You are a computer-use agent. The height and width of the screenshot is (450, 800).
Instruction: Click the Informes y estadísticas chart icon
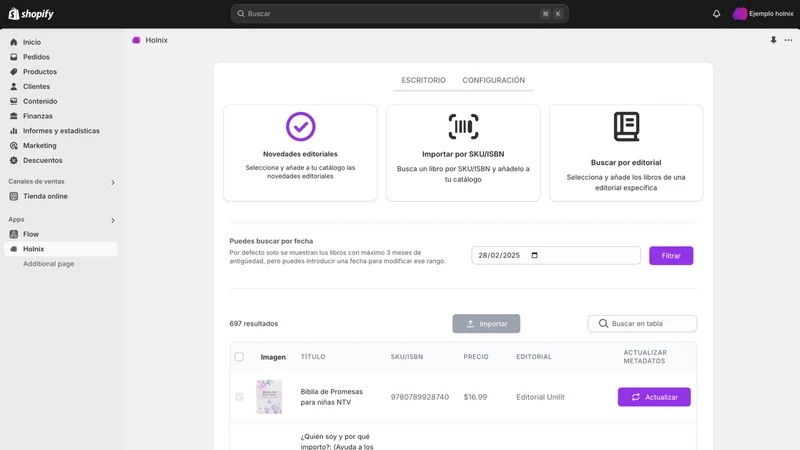(x=14, y=131)
